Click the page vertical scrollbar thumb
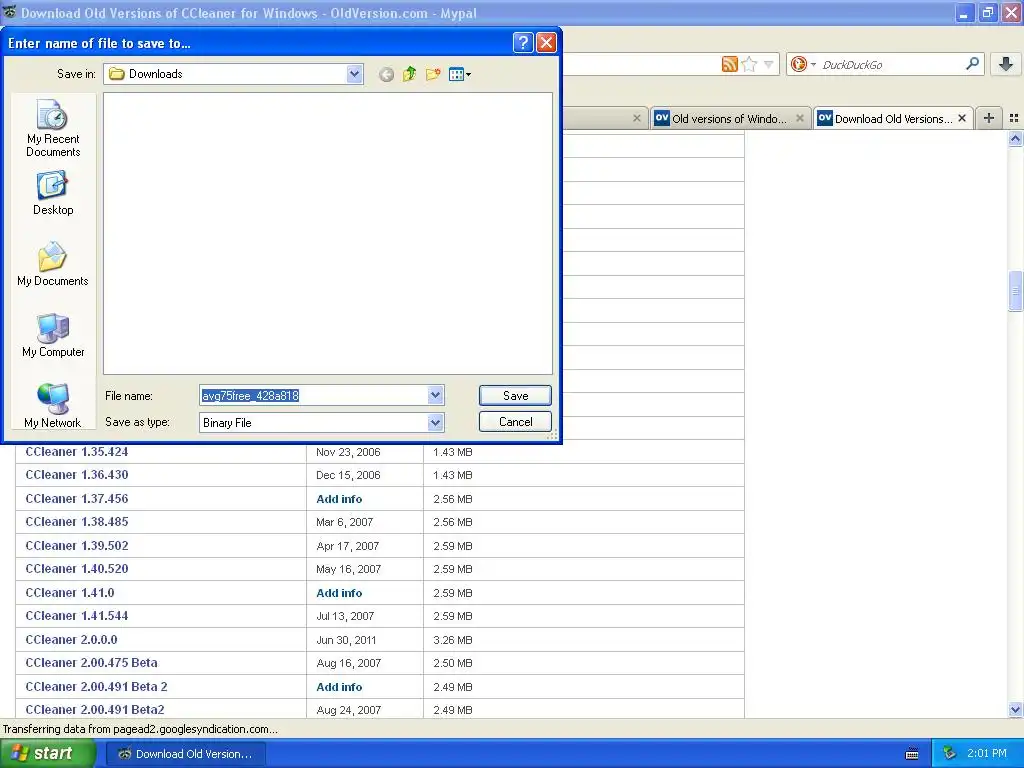Screen dimensions: 1024x768 pyautogui.click(x=1015, y=291)
